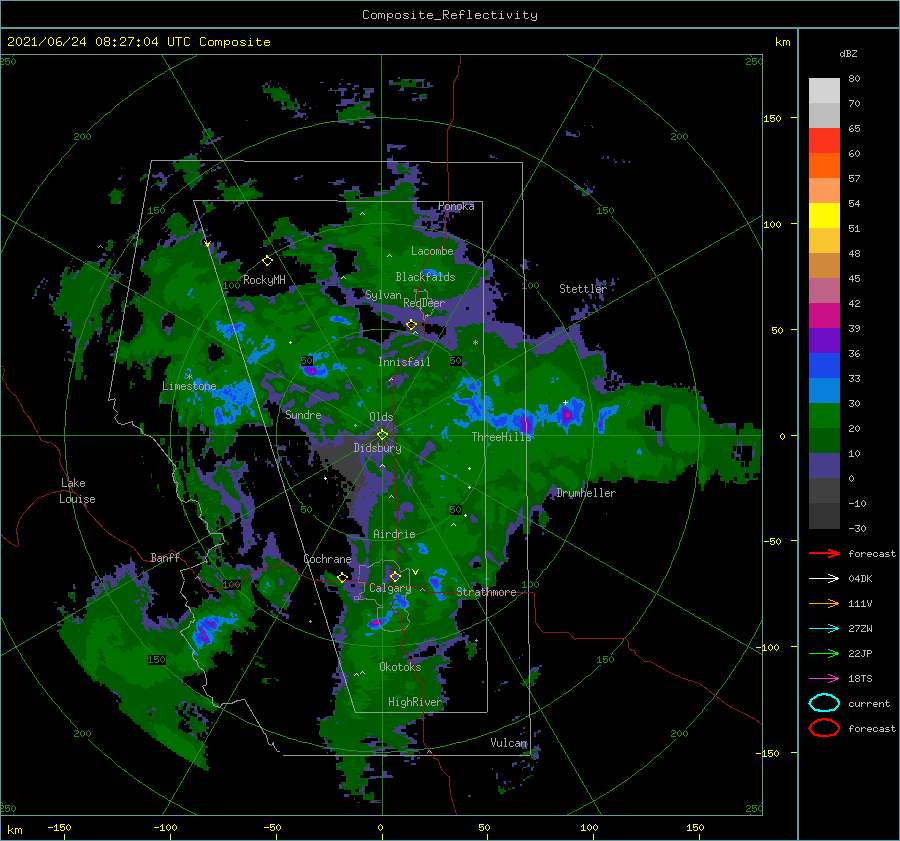This screenshot has width=900, height=841.
Task: Click the HighRiver city label
Action: coord(415,702)
